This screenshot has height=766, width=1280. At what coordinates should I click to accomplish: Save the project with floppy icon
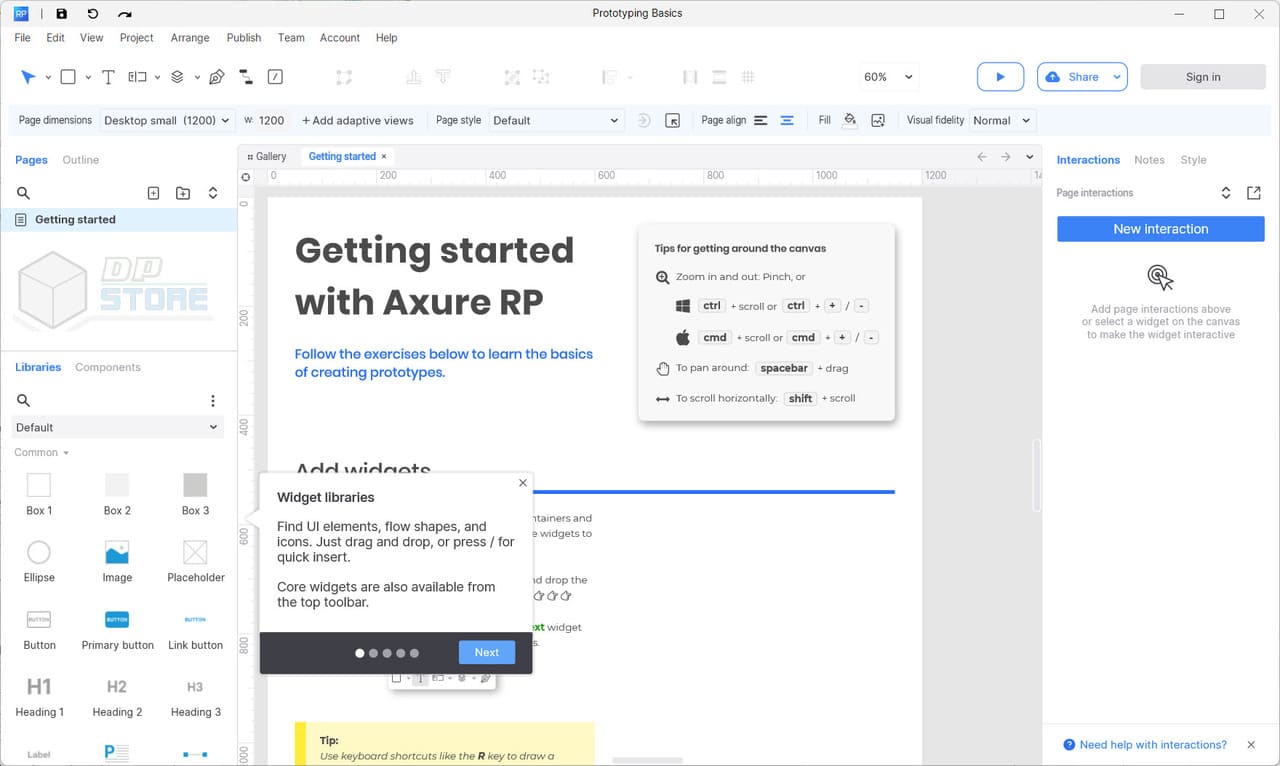click(x=61, y=14)
